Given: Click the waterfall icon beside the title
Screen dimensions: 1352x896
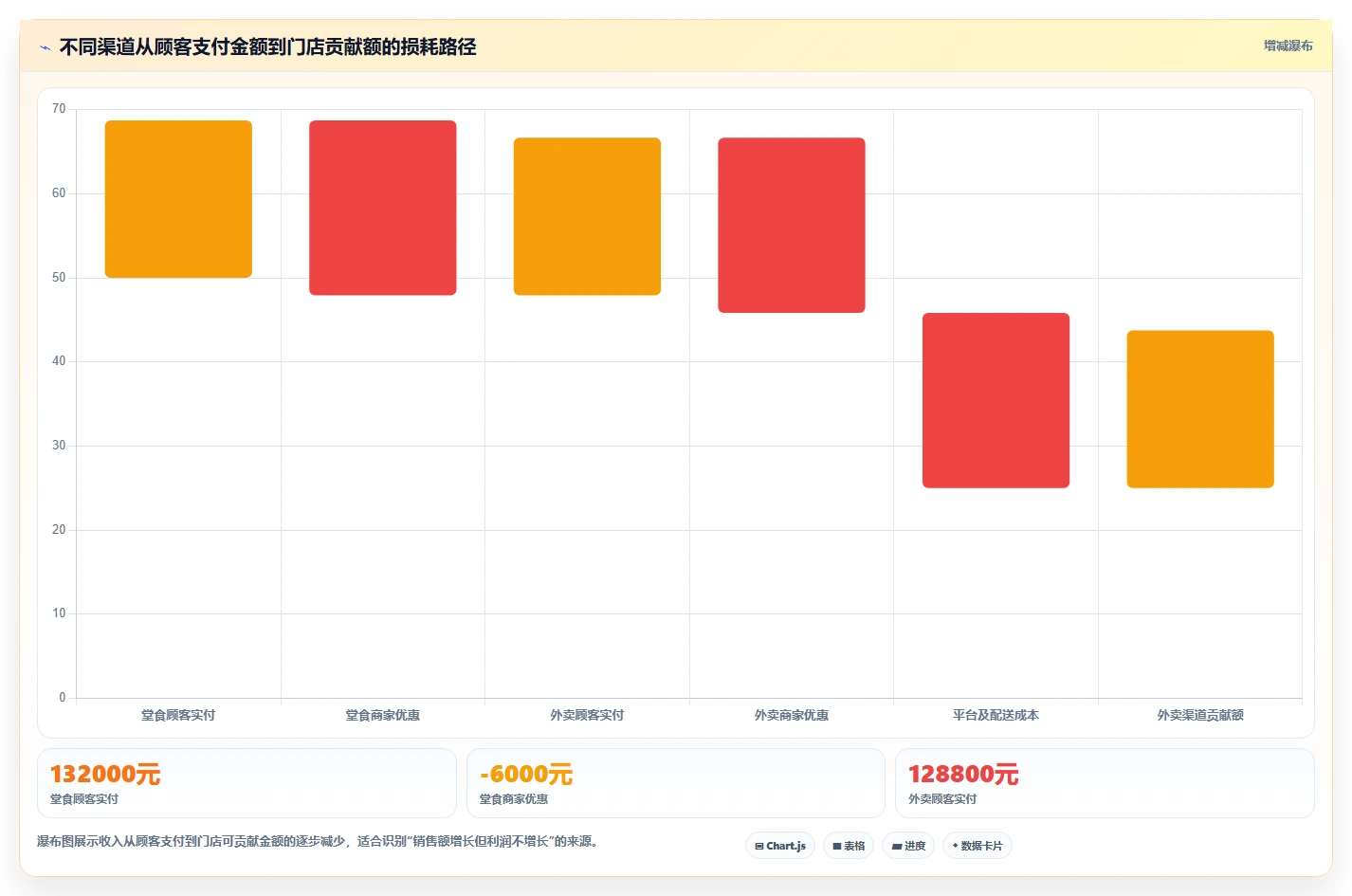Looking at the screenshot, I should pos(45,47).
